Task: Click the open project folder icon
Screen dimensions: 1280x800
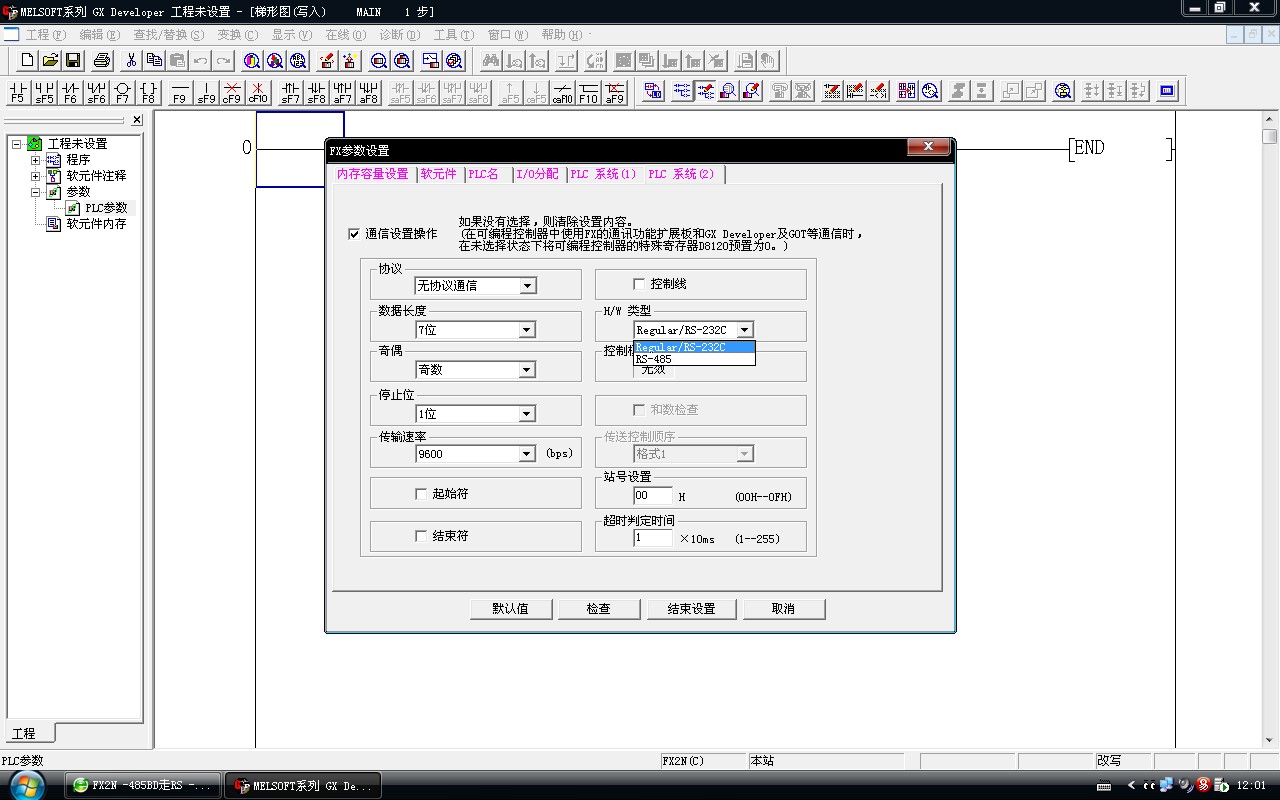Action: point(50,61)
